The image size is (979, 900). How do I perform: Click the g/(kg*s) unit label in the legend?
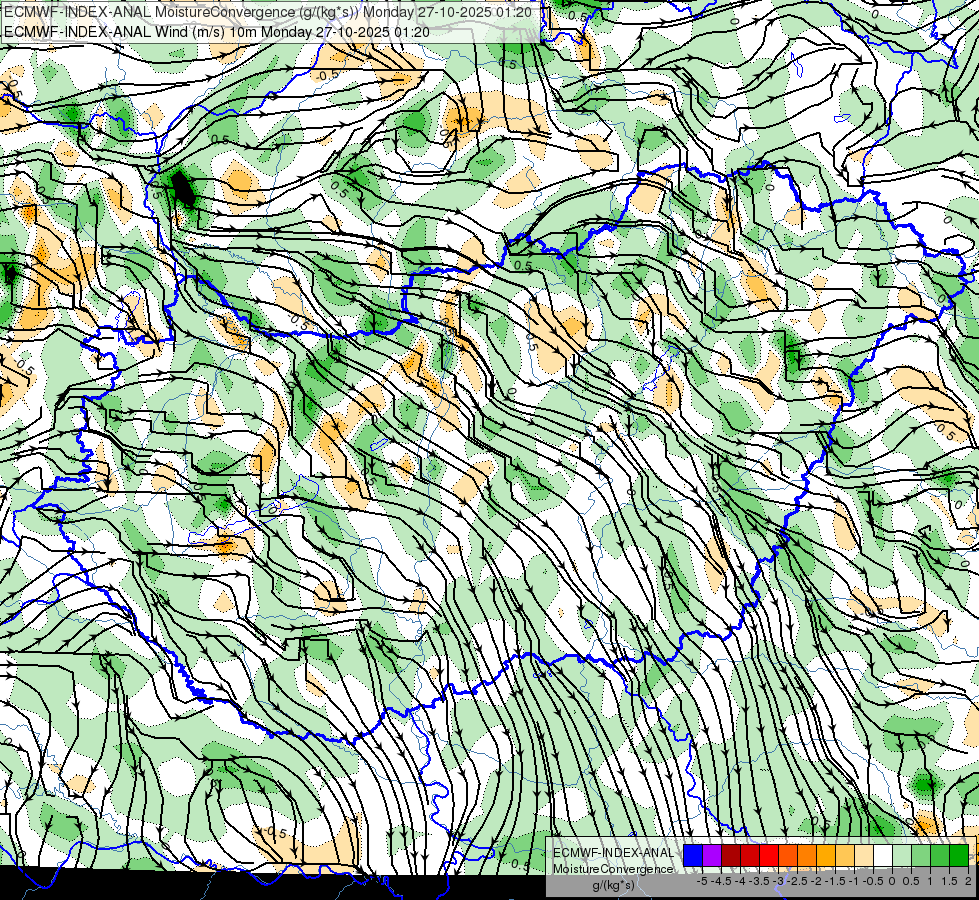pos(614,886)
